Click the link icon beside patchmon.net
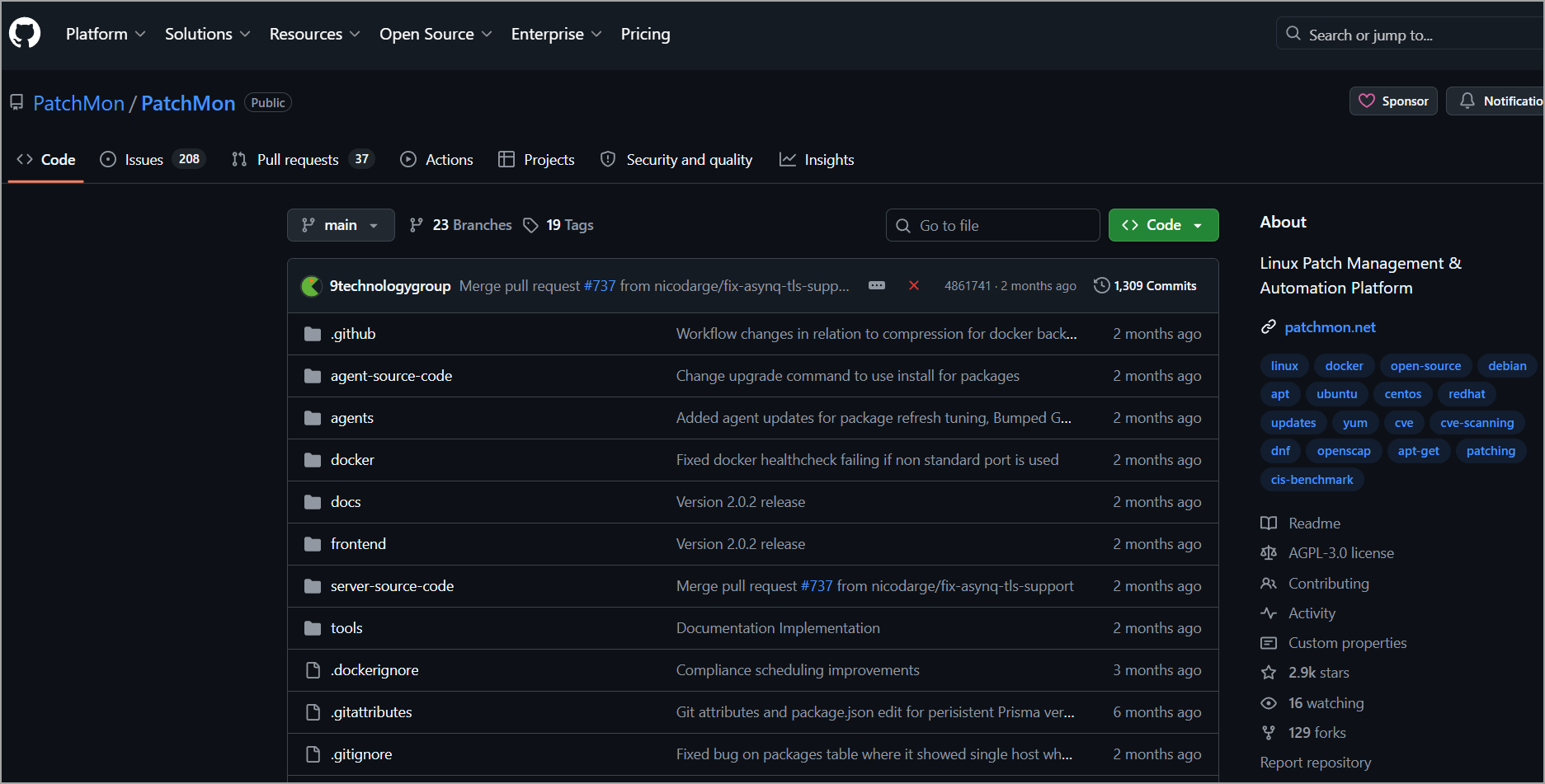 tap(1269, 327)
